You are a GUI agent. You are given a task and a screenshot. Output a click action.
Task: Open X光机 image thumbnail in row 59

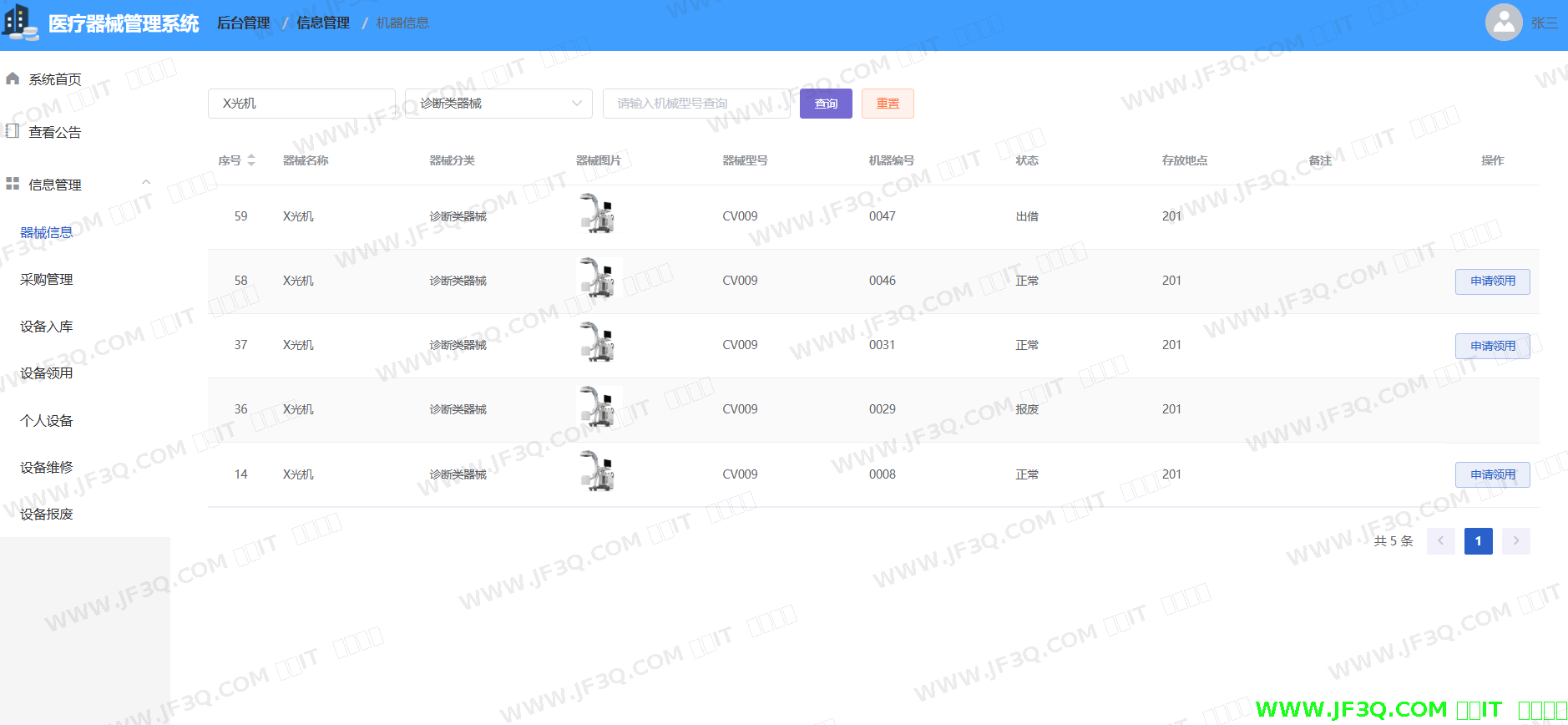[598, 215]
